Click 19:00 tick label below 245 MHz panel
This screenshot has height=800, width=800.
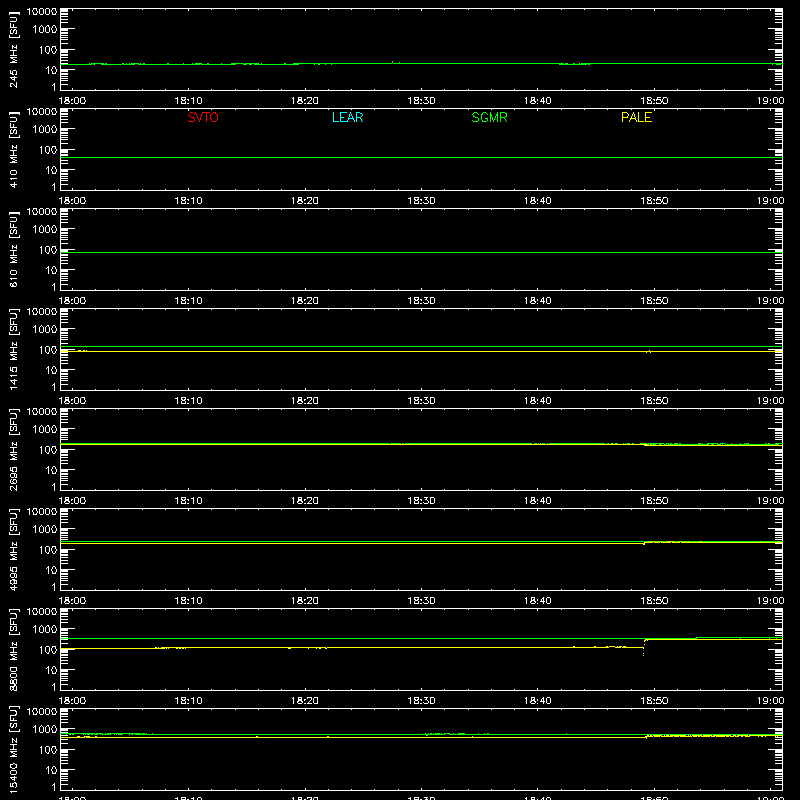click(770, 101)
